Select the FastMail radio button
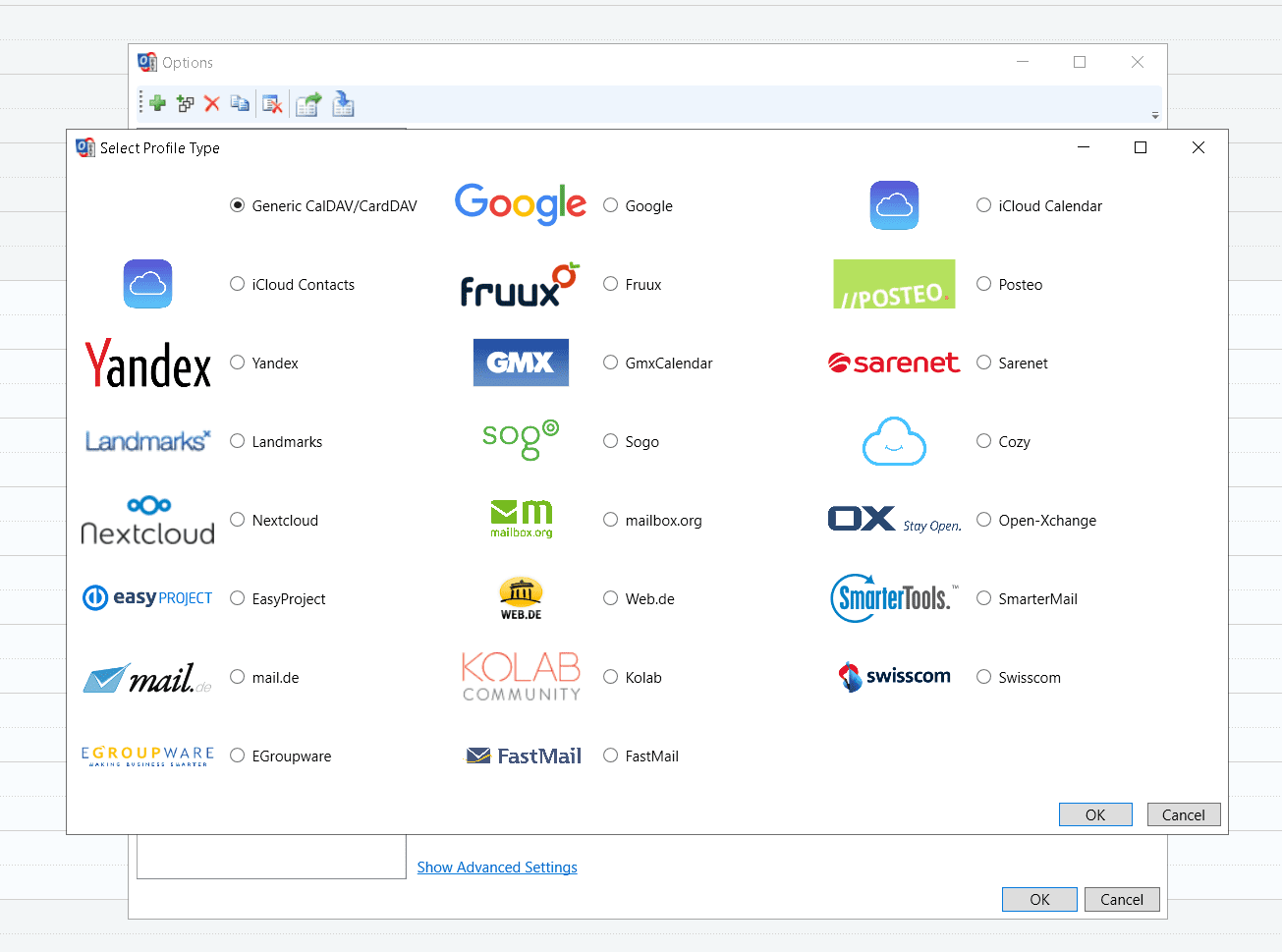Viewport: 1282px width, 952px height. (x=641, y=756)
